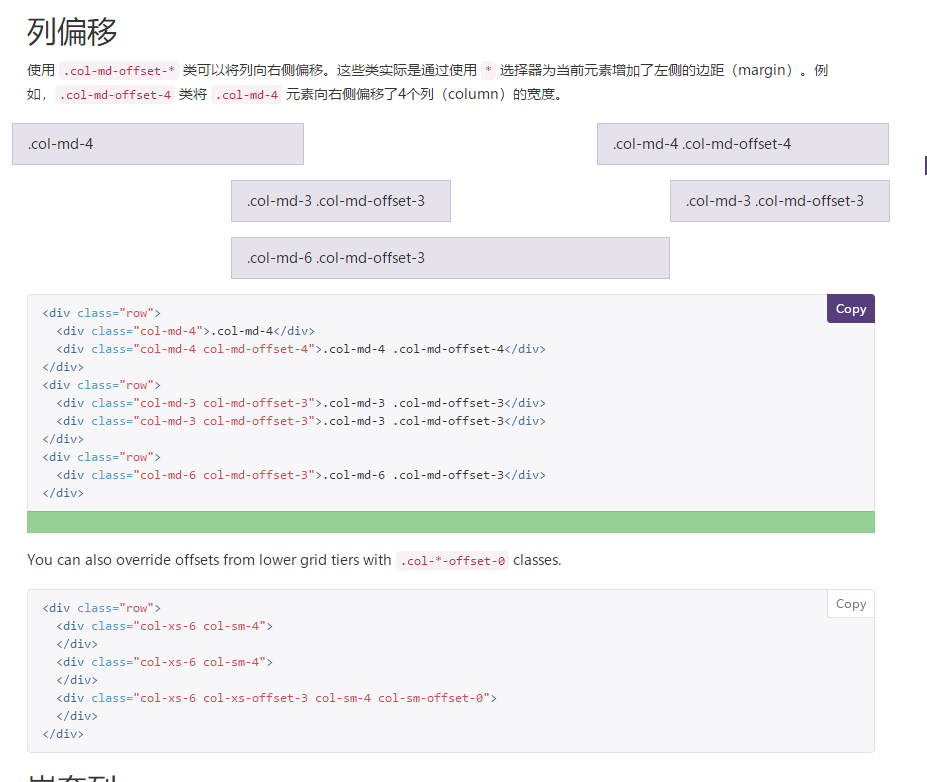Select the .col-md-4 demo box
This screenshot has width=927, height=782.
[156, 143]
